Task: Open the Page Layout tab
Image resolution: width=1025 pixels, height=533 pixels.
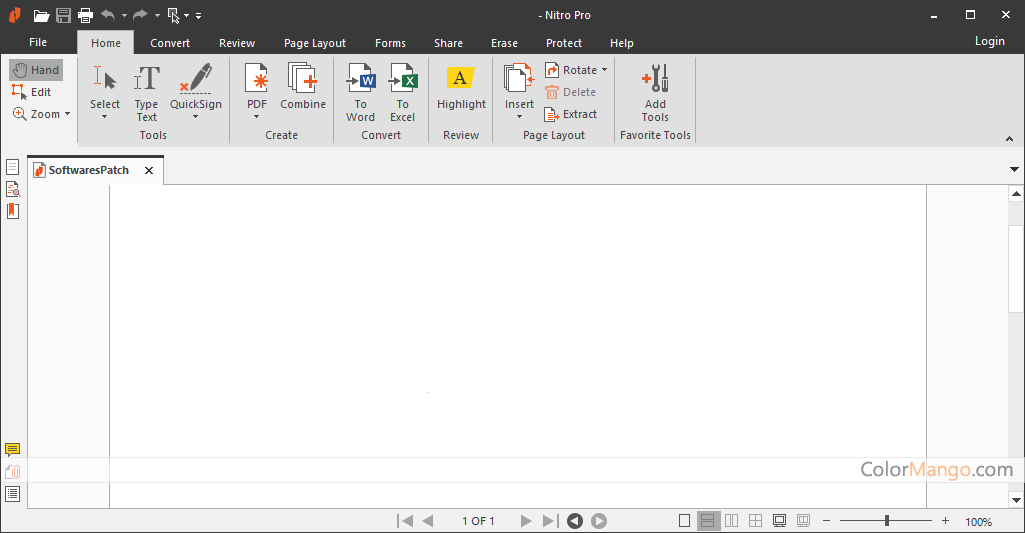Action: 314,43
